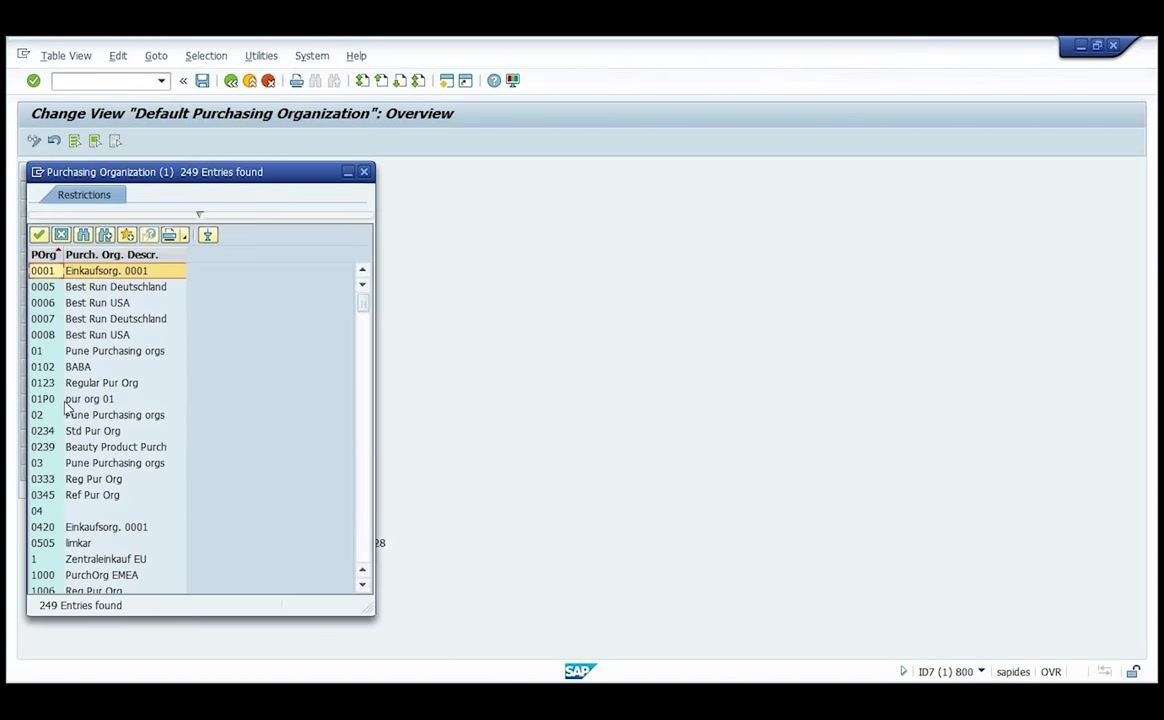Select row 0333 Reg Pur Org
The width and height of the screenshot is (1164, 720).
107,479
